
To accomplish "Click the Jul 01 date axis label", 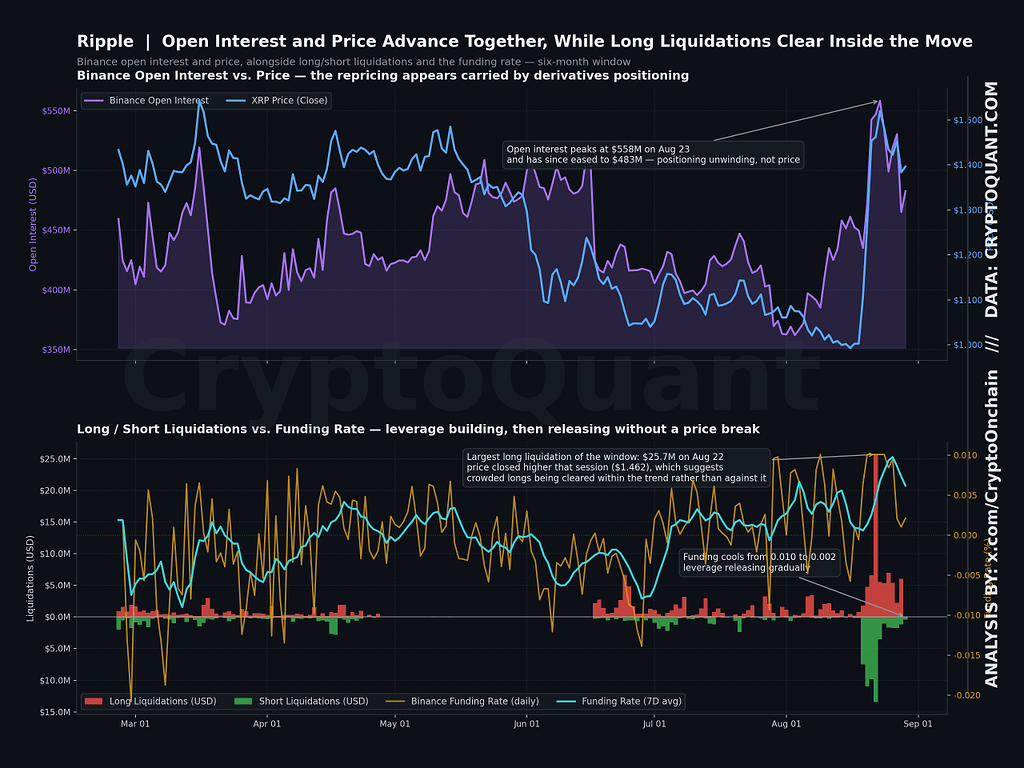I will tap(654, 724).
